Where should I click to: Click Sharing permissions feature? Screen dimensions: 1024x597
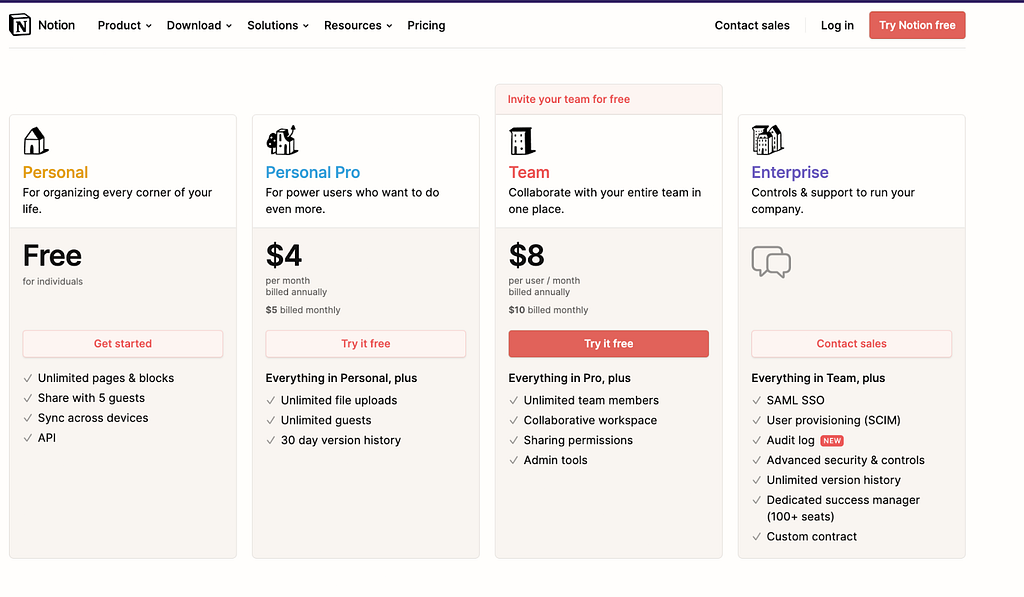tap(578, 441)
